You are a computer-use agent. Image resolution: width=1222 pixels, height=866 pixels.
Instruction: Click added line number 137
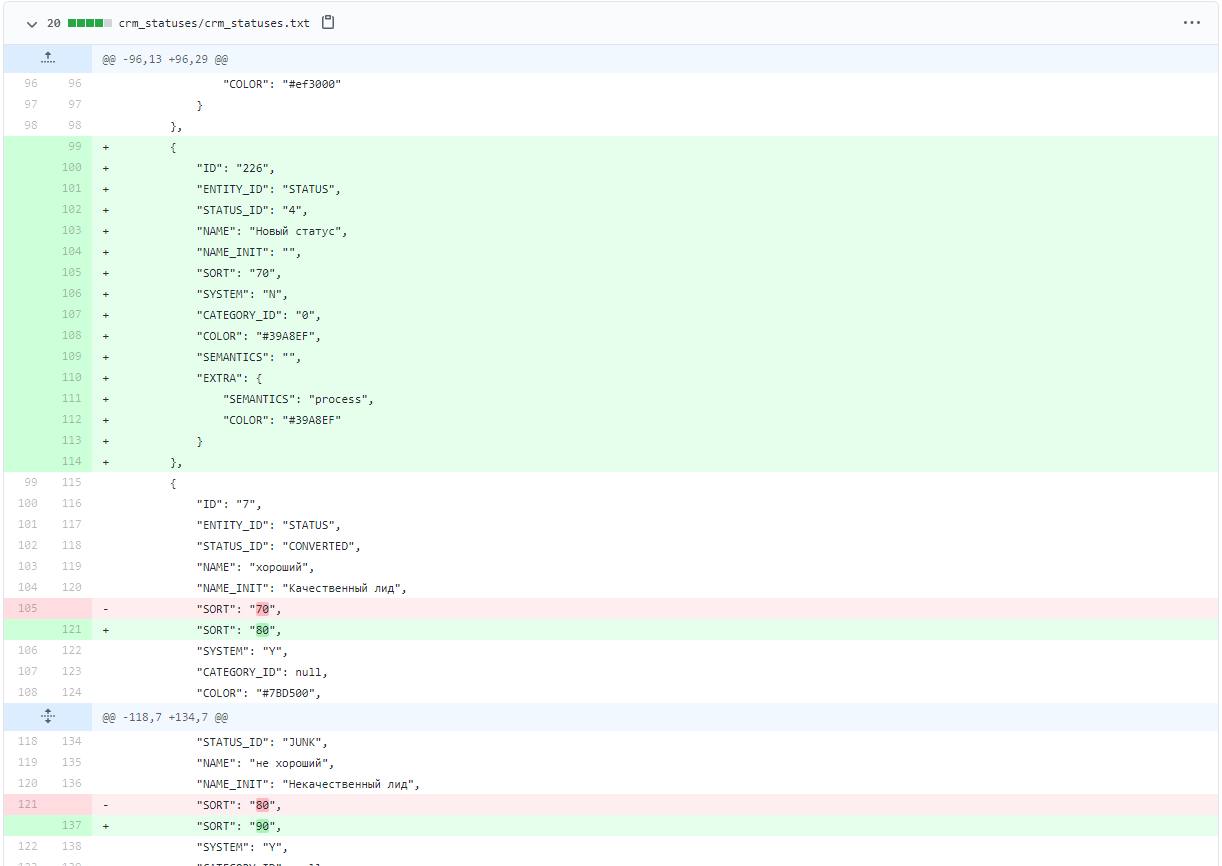click(70, 826)
